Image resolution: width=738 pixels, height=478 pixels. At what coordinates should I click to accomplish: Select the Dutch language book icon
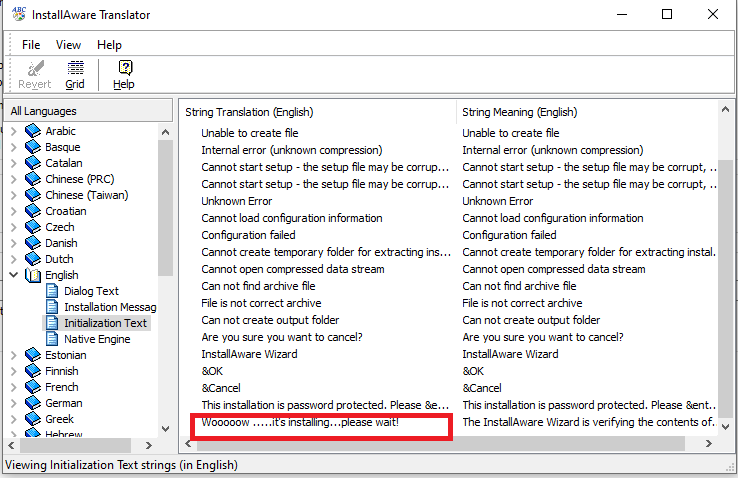pyautogui.click(x=33, y=259)
